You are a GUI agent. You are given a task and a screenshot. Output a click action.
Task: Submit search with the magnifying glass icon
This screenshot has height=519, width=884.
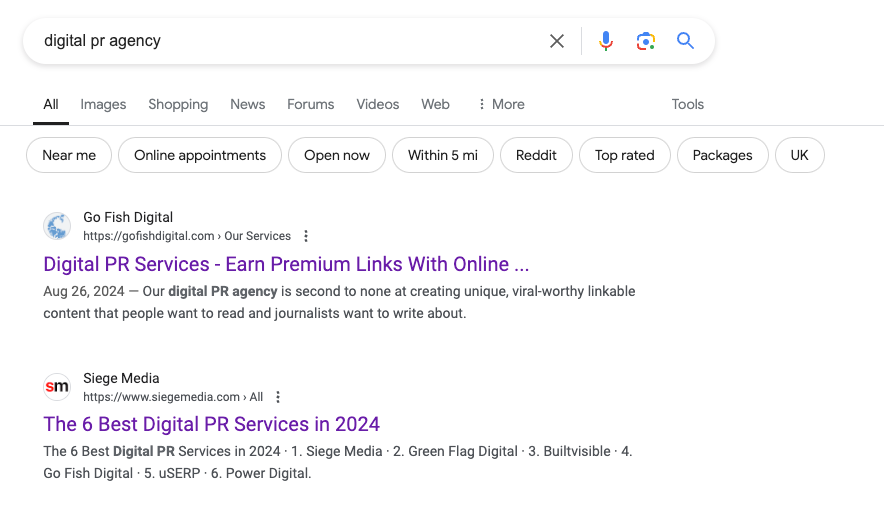click(685, 41)
